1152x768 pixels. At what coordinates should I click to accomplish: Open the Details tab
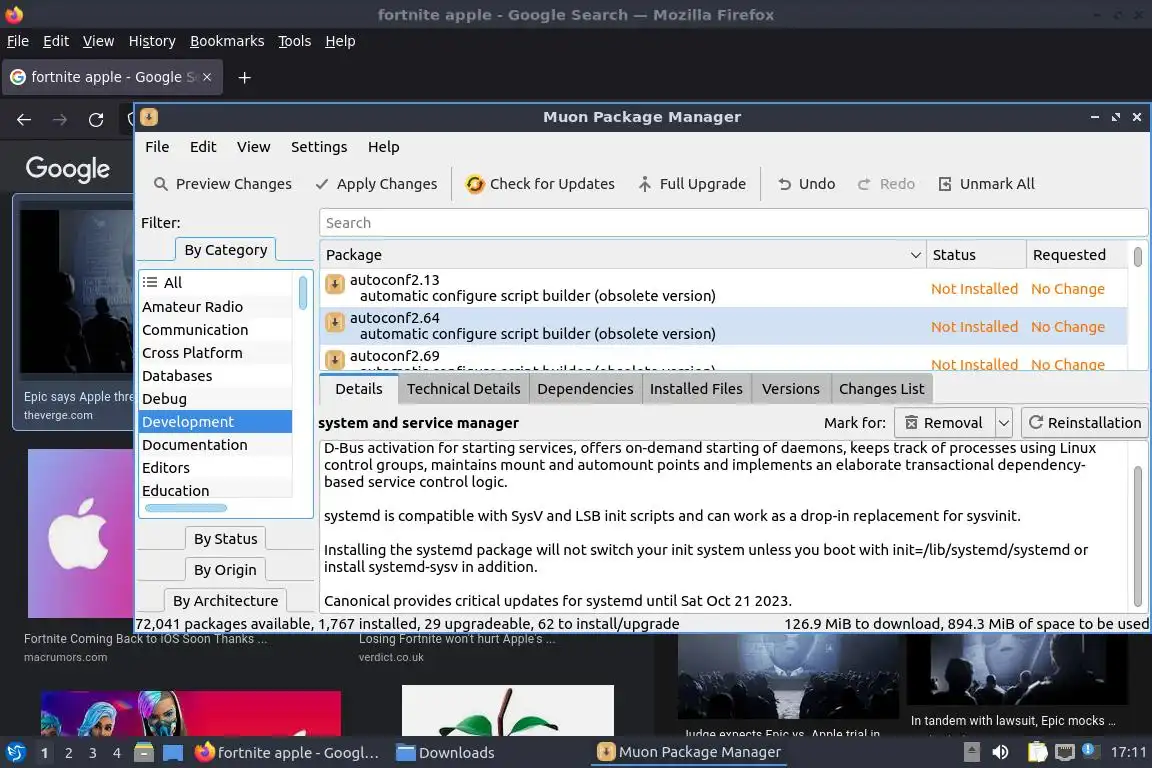point(359,389)
